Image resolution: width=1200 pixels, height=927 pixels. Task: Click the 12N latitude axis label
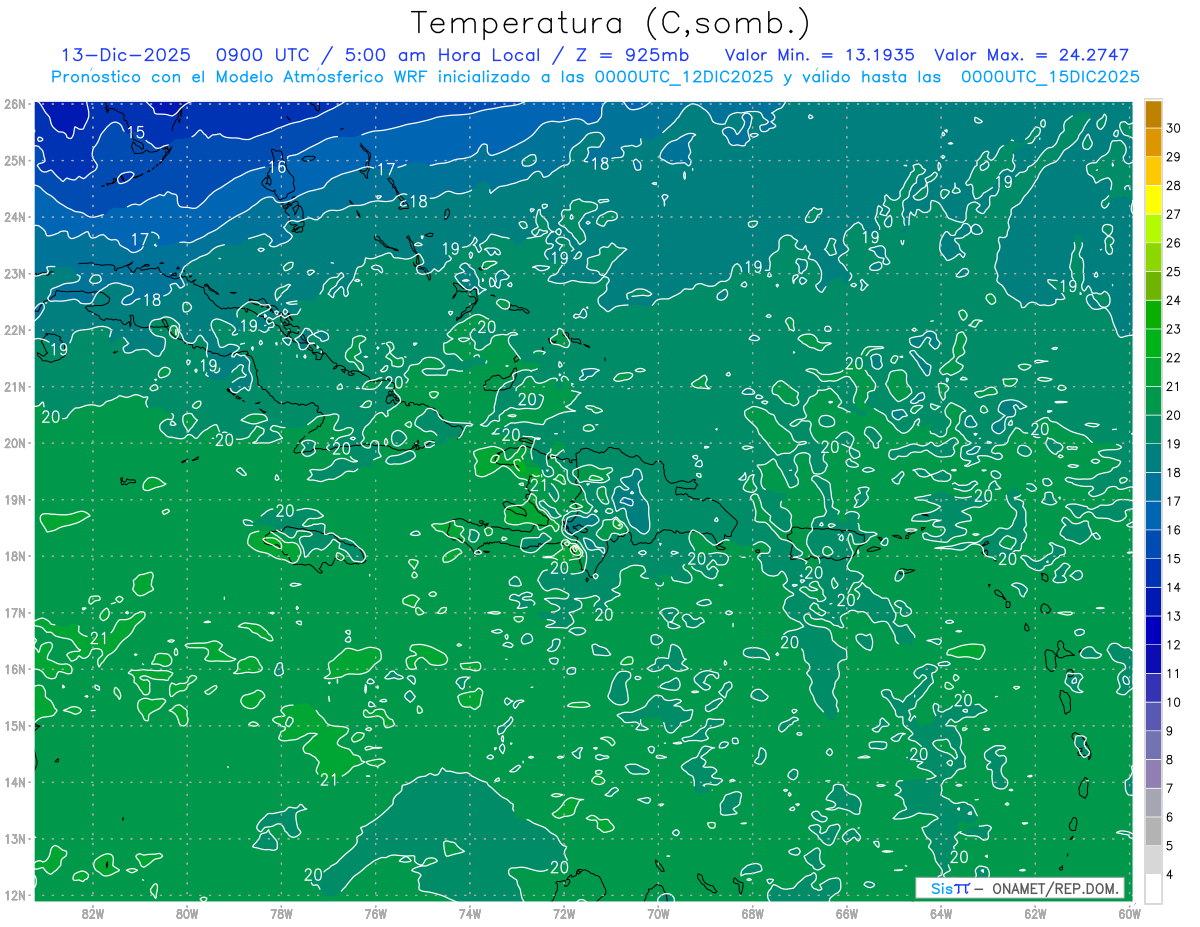click(x=14, y=895)
